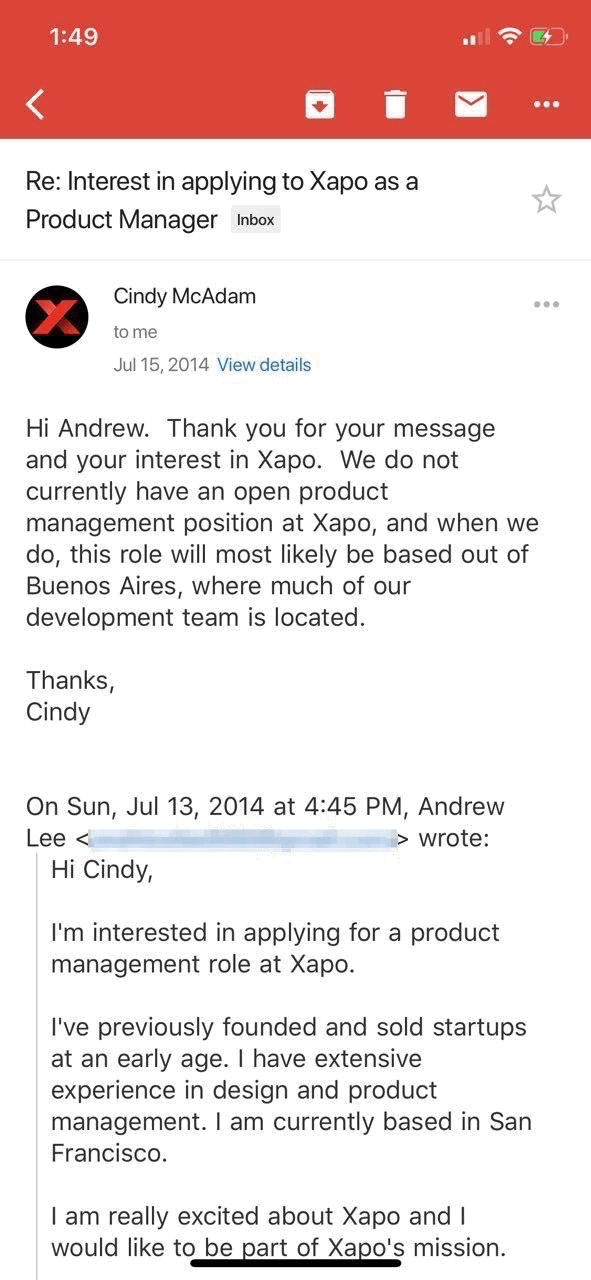Viewport: 591px width, 1280px height.
Task: Tap the red X sender avatar
Action: [x=57, y=316]
